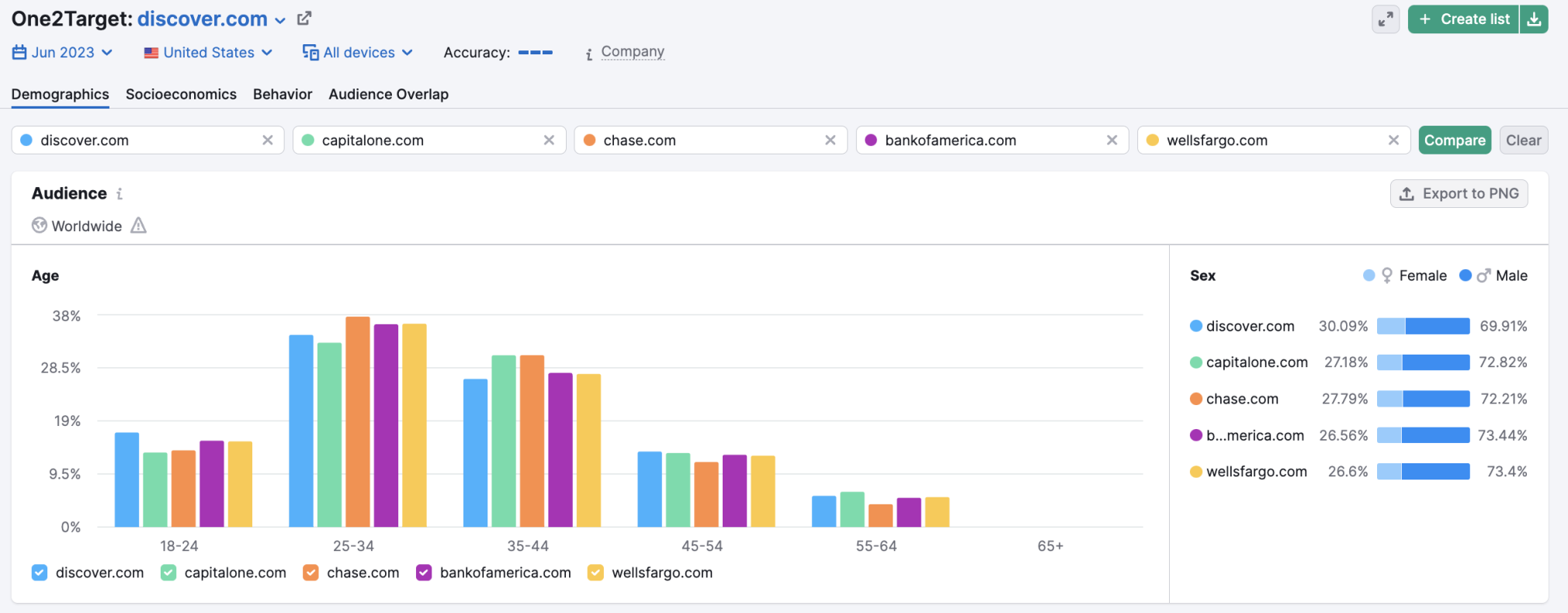This screenshot has height=613, width=1568.
Task: Click the wellsfargo.com sex ratio bar
Action: [1423, 472]
